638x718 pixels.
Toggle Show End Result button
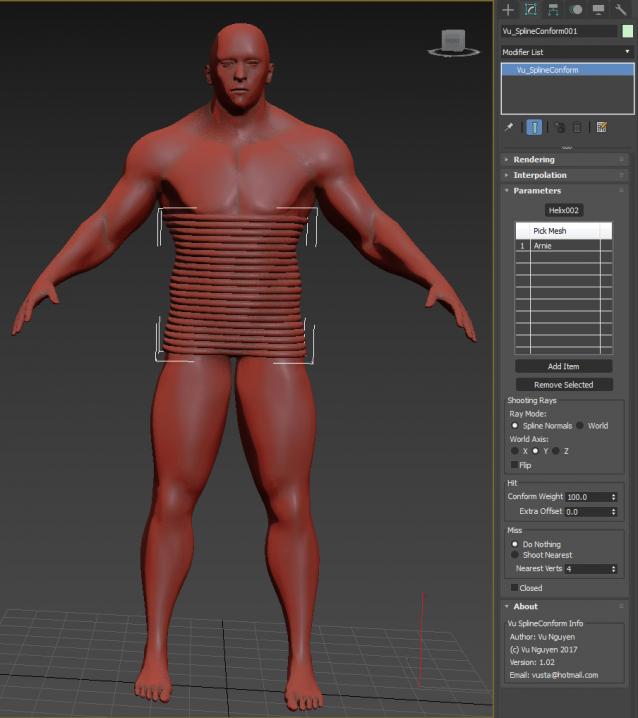(535, 127)
